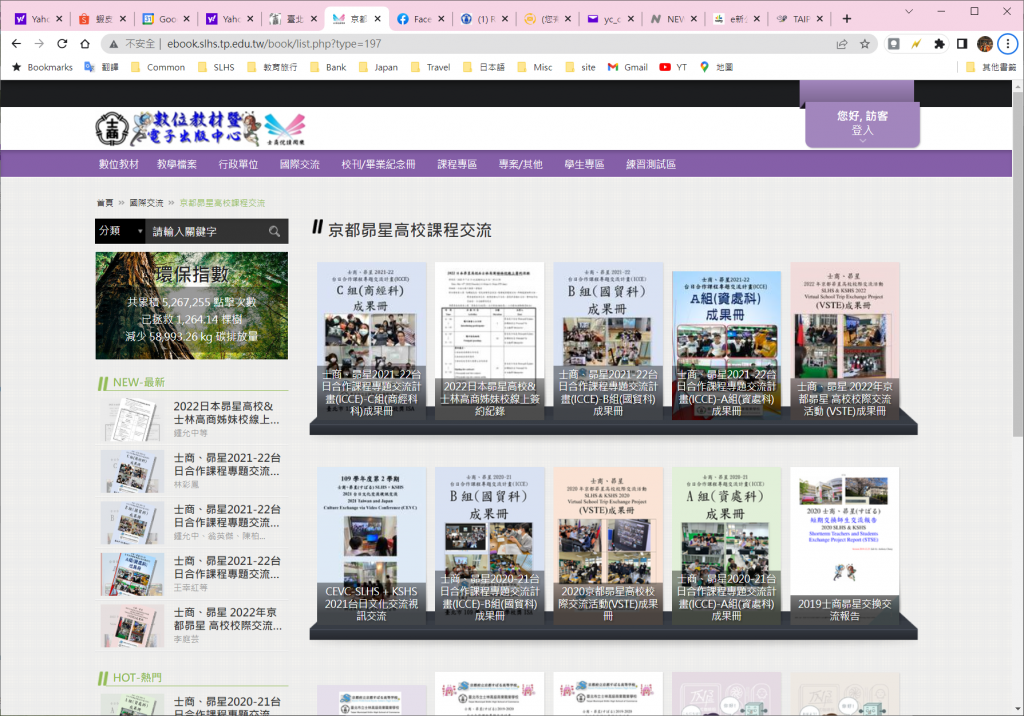
Task: Open the Extensions puzzle menu
Action: [939, 44]
